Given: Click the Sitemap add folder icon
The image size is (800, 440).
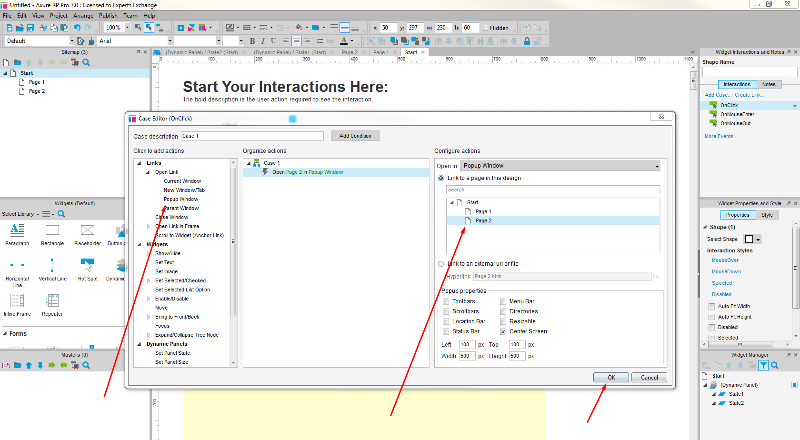Looking at the screenshot, I should coord(17,62).
